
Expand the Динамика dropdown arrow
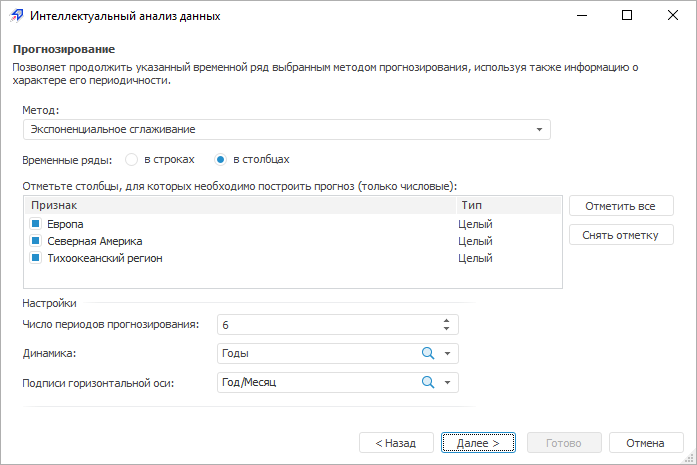point(448,354)
